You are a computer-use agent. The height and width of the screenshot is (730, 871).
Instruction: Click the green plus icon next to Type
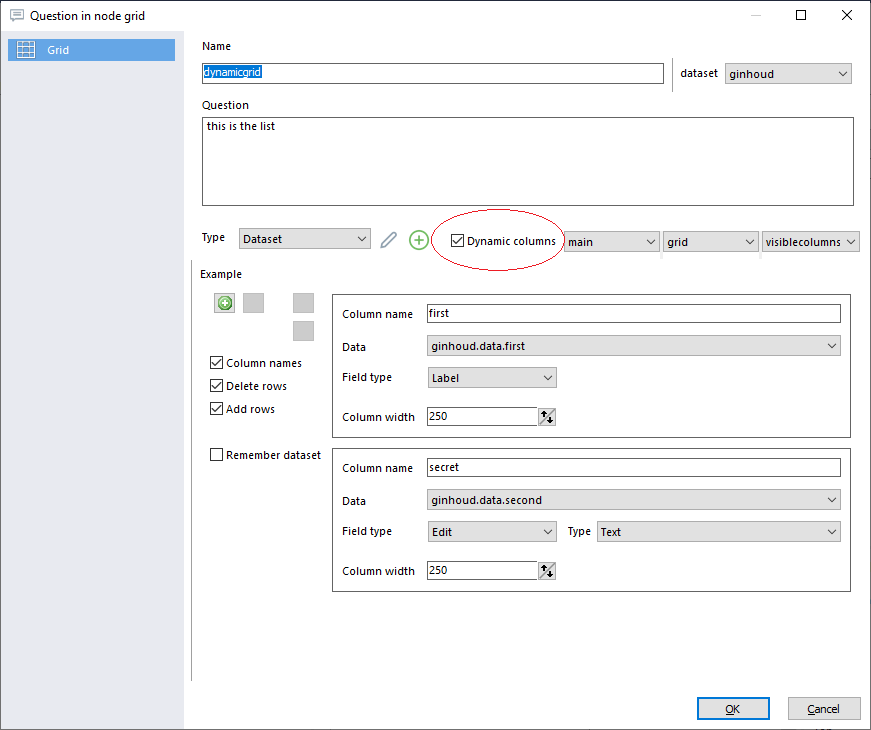coord(419,240)
